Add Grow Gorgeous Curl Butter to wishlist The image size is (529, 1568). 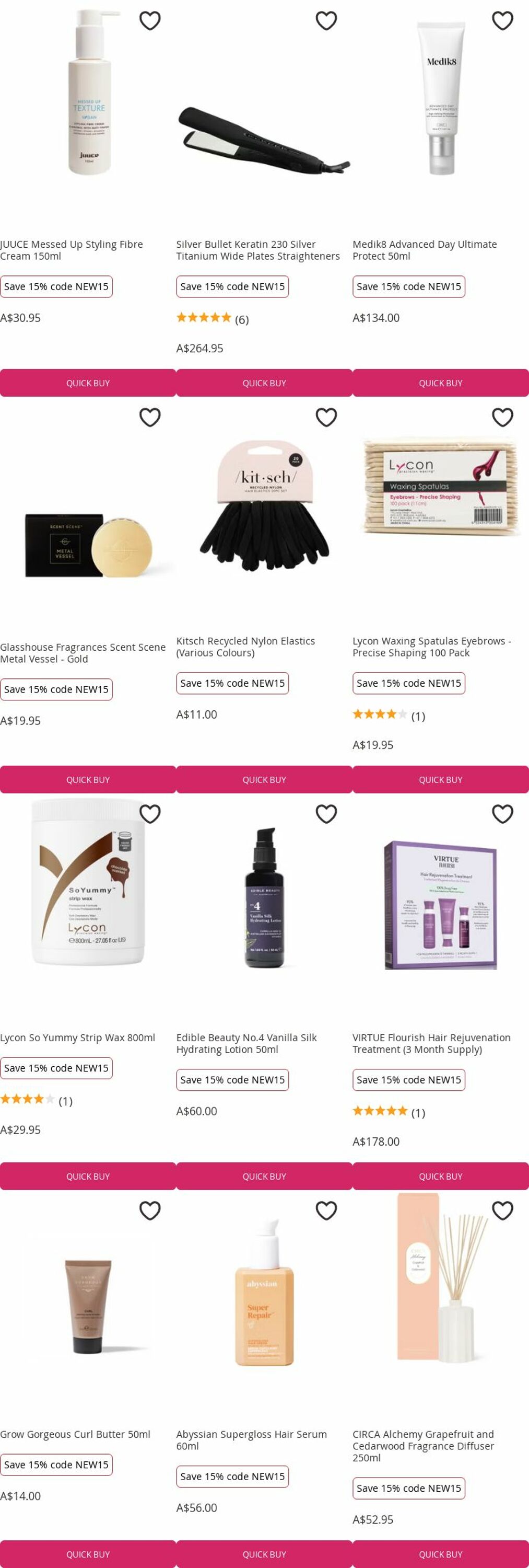coord(150,1210)
